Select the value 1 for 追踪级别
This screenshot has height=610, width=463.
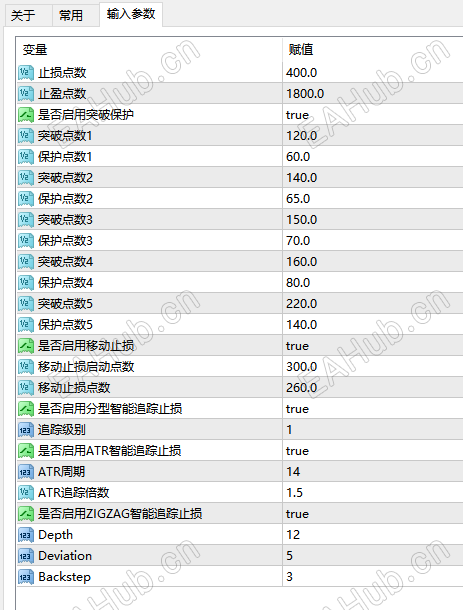tap(289, 430)
